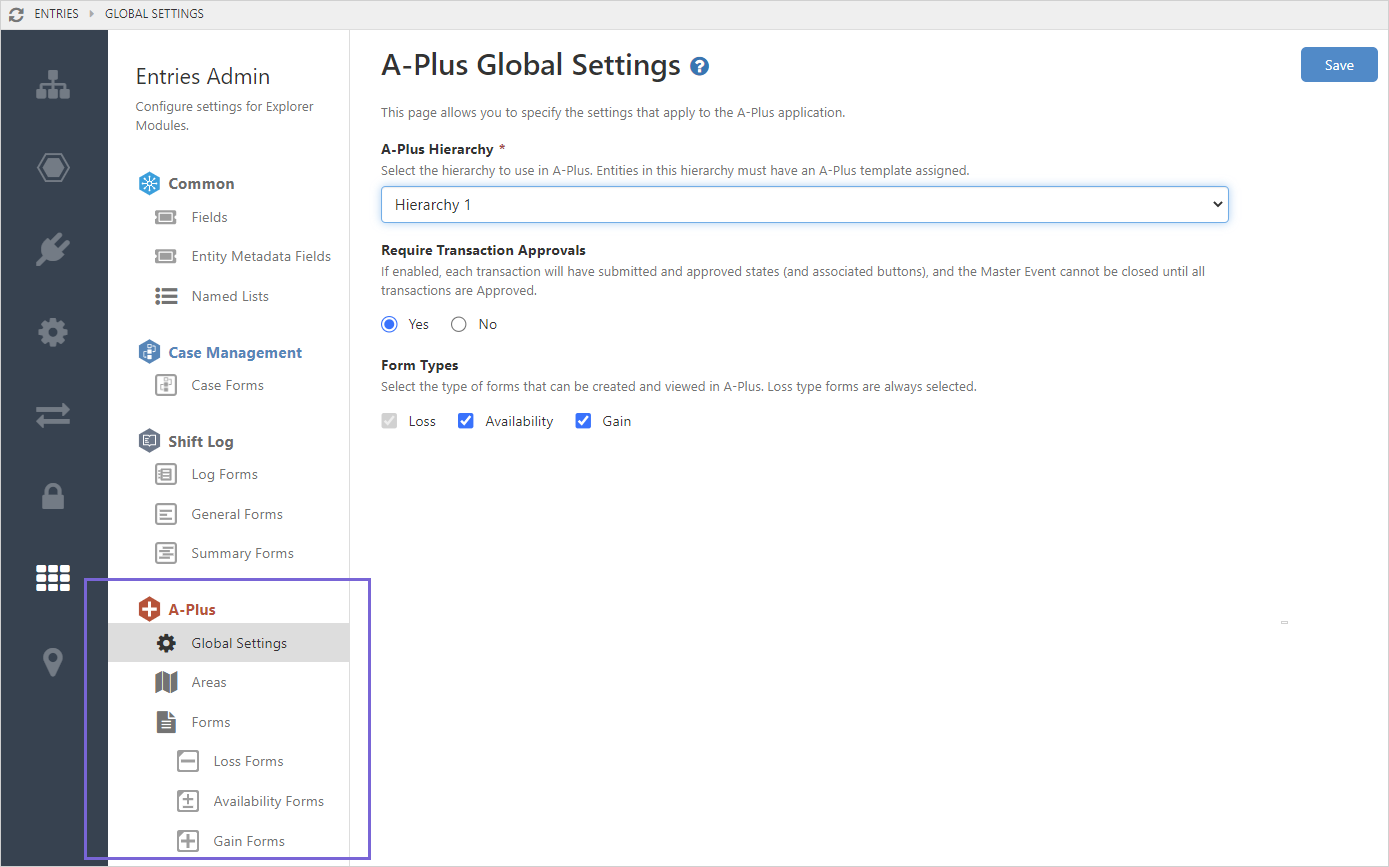Open the padlock security icon in sidebar

(53, 496)
